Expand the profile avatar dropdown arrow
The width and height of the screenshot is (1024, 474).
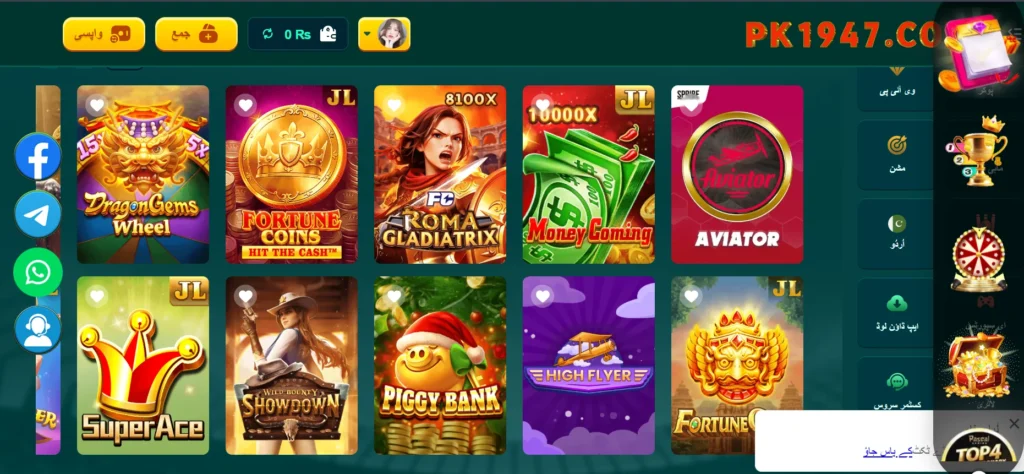(x=368, y=35)
